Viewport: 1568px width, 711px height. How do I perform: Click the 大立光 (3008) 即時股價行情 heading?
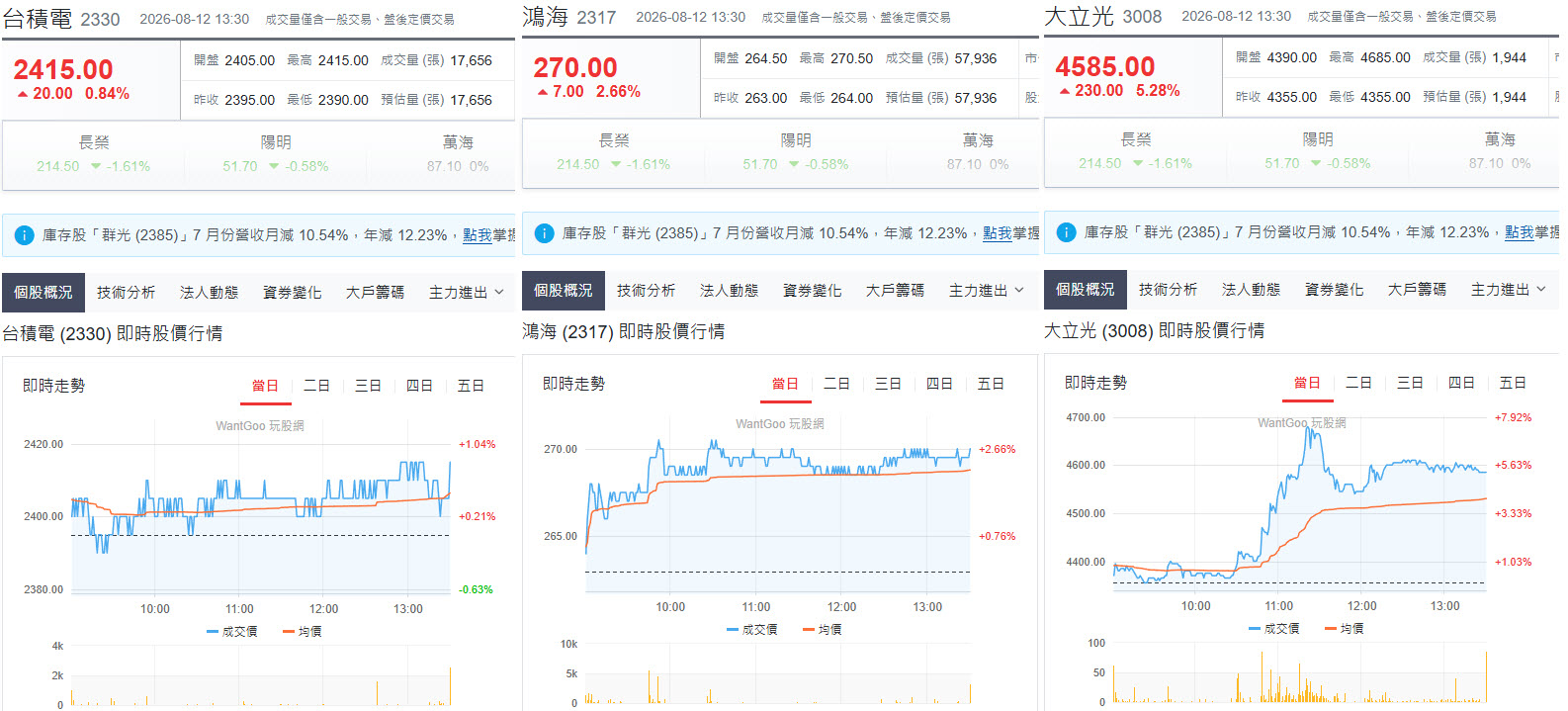[1155, 331]
